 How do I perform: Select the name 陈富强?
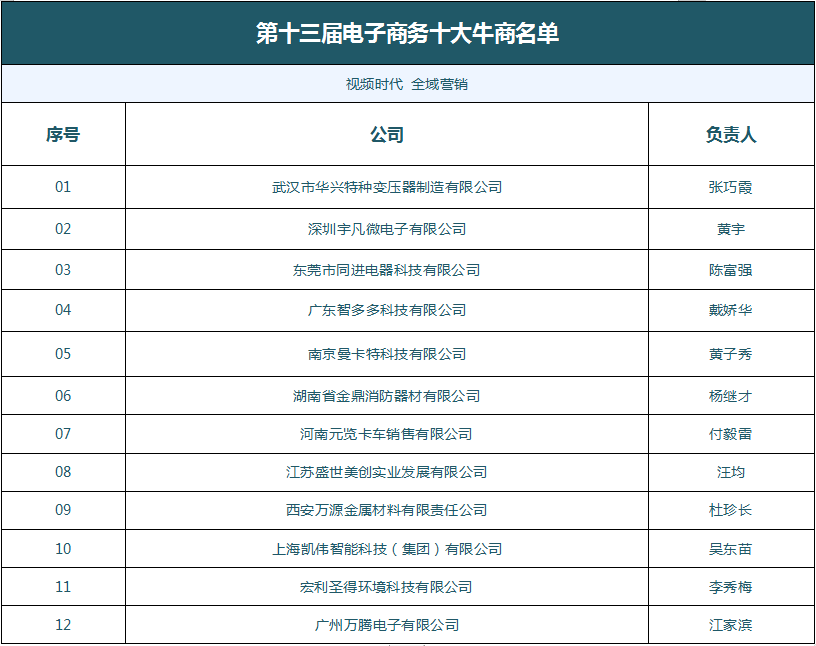click(731, 270)
